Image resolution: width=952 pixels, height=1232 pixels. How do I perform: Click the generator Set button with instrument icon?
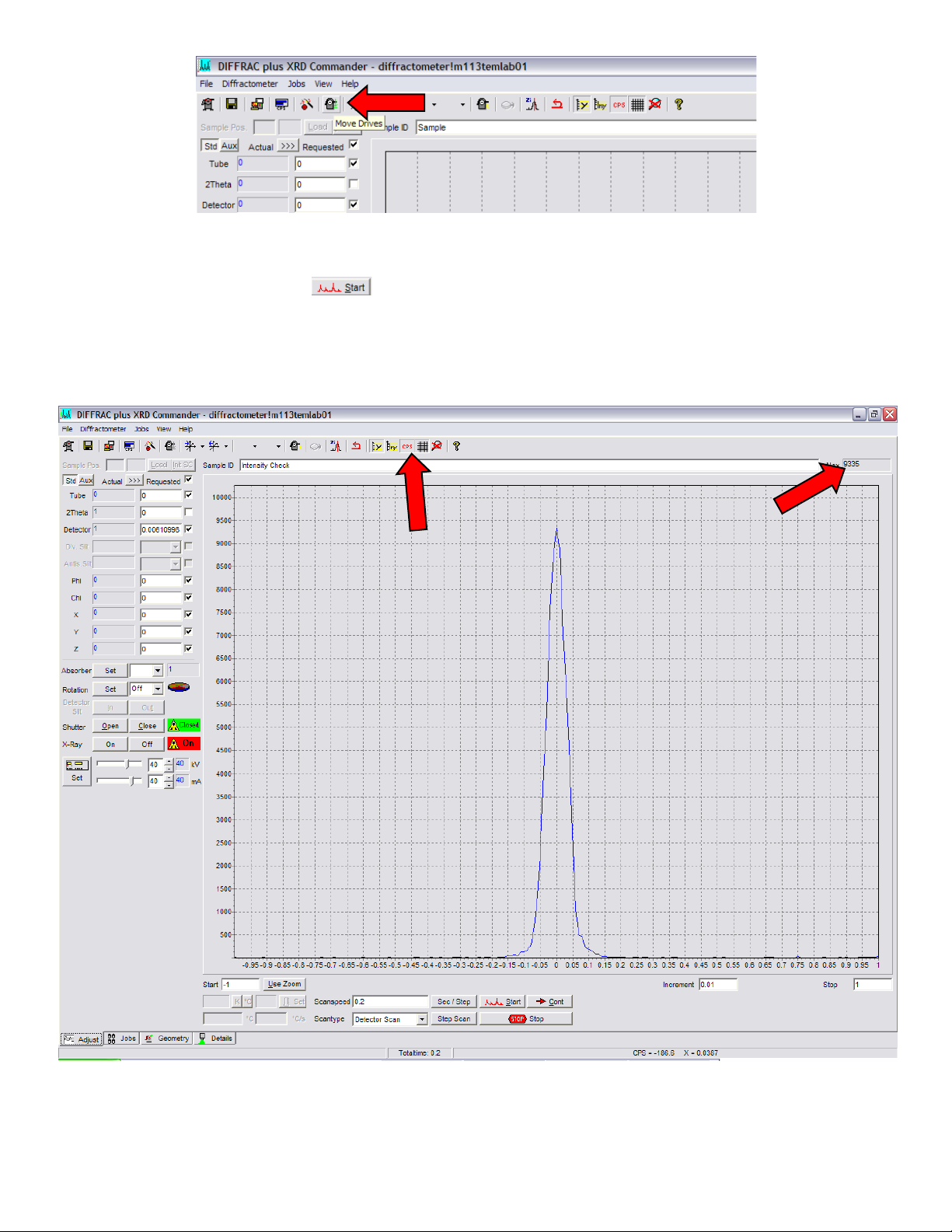(x=76, y=771)
